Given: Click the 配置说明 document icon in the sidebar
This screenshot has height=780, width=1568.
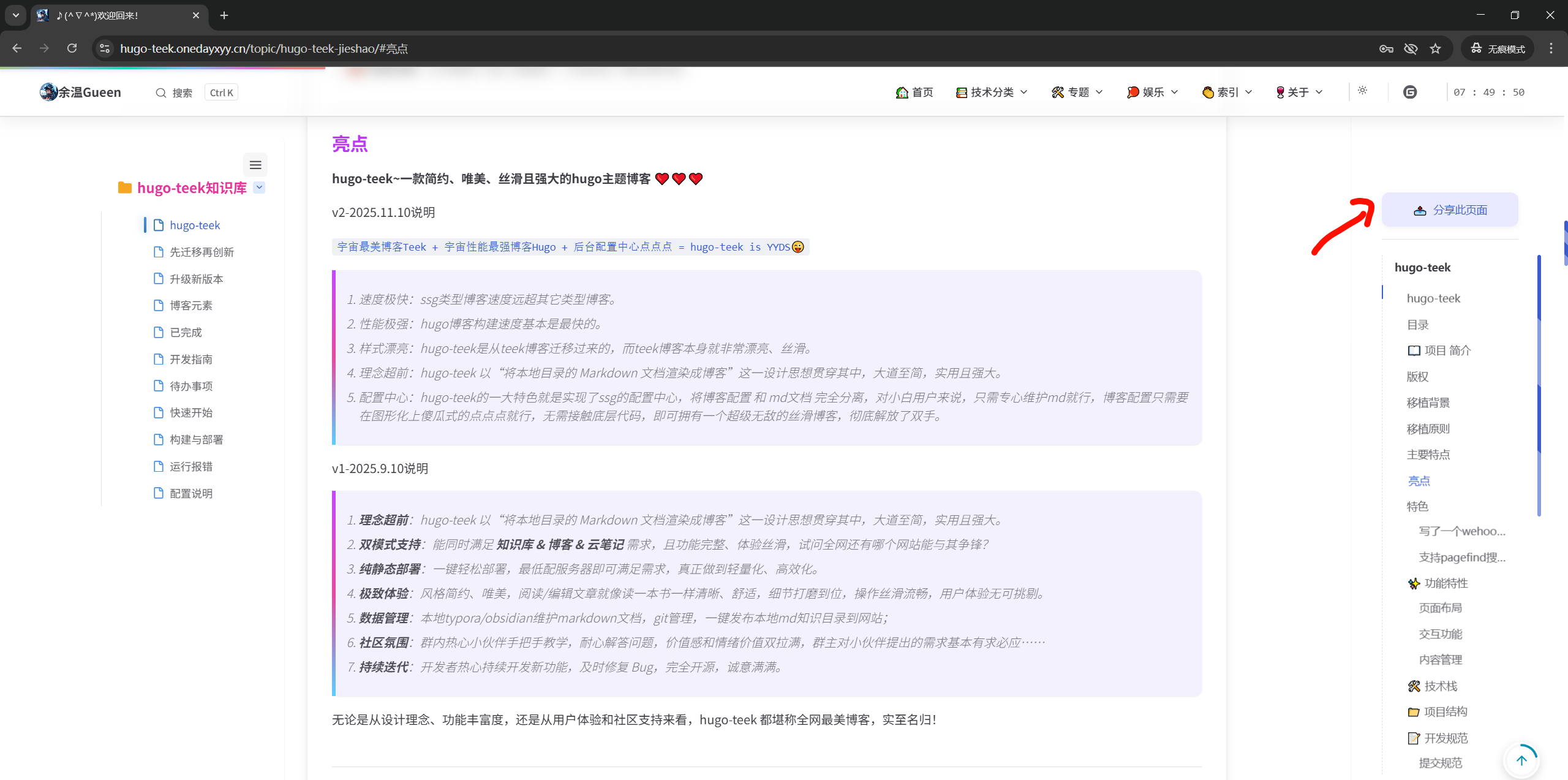Looking at the screenshot, I should pyautogui.click(x=158, y=493).
